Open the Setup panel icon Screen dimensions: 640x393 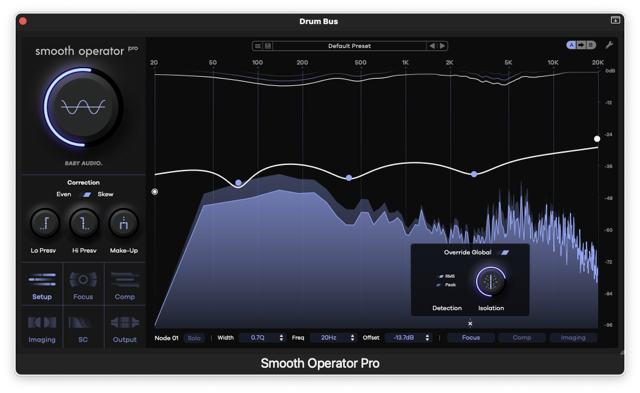point(42,280)
